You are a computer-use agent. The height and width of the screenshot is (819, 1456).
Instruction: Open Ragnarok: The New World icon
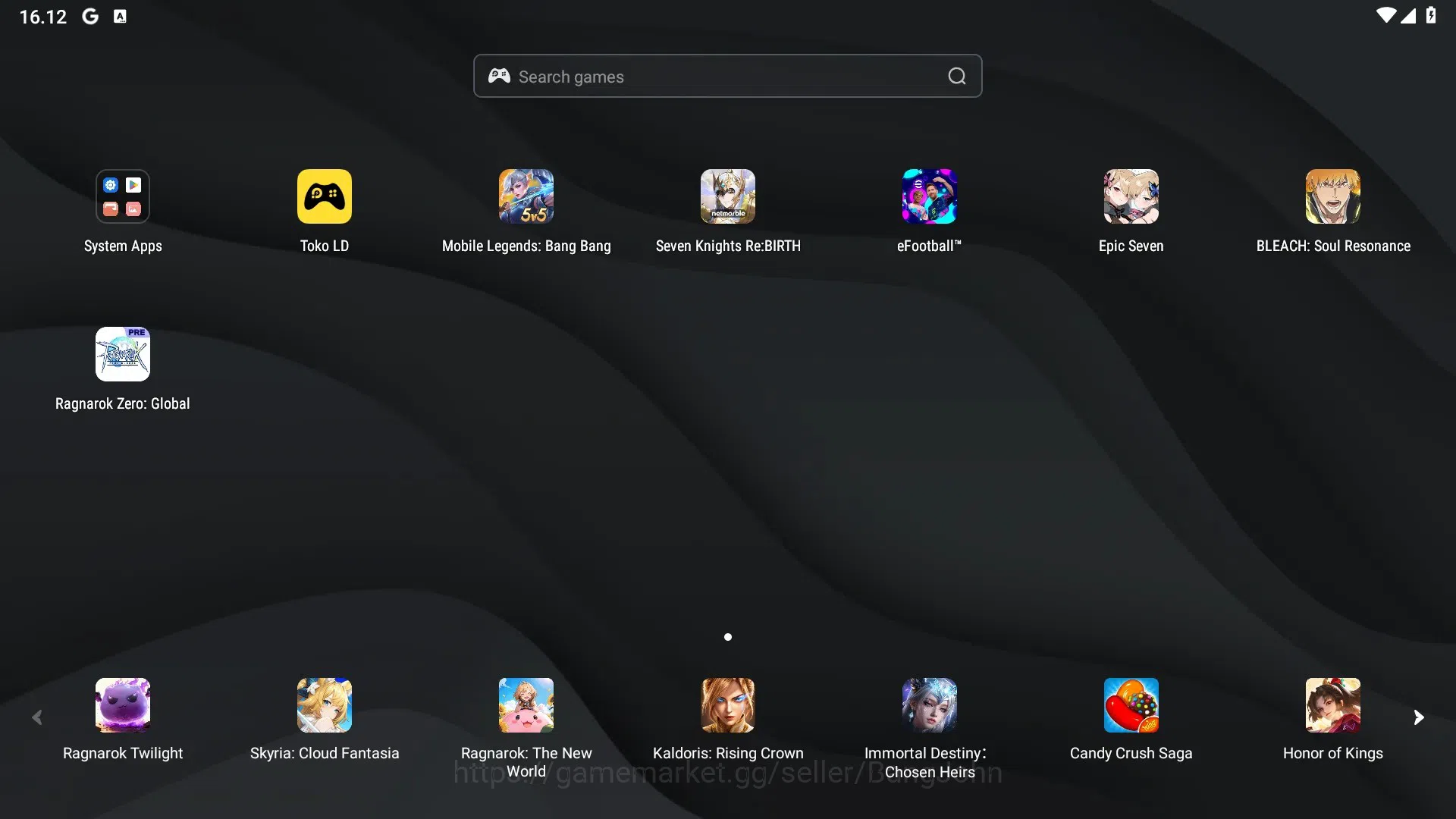526,705
